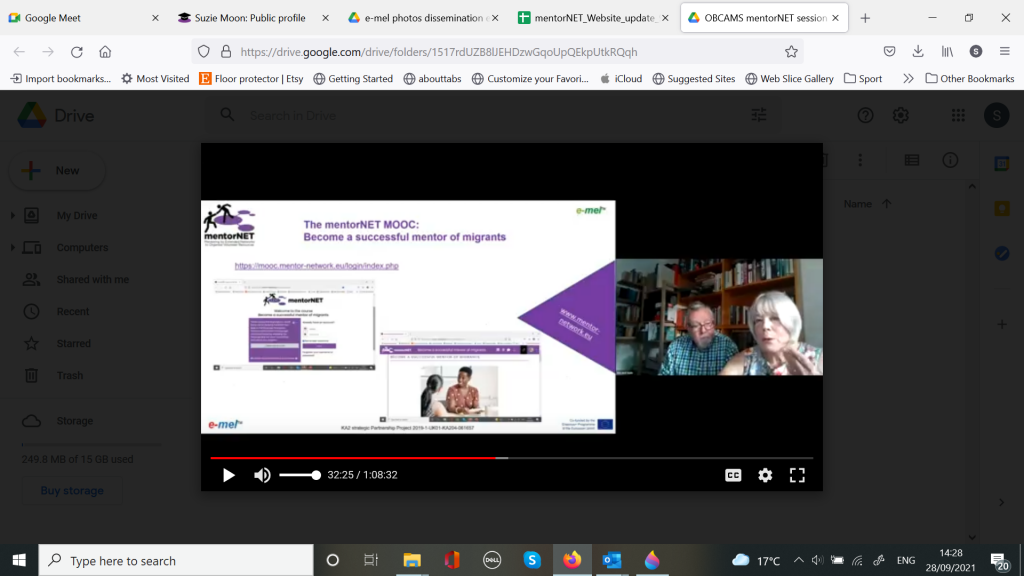1024x576 pixels.
Task: Show more bookmarks with the chevron
Action: [x=908, y=78]
